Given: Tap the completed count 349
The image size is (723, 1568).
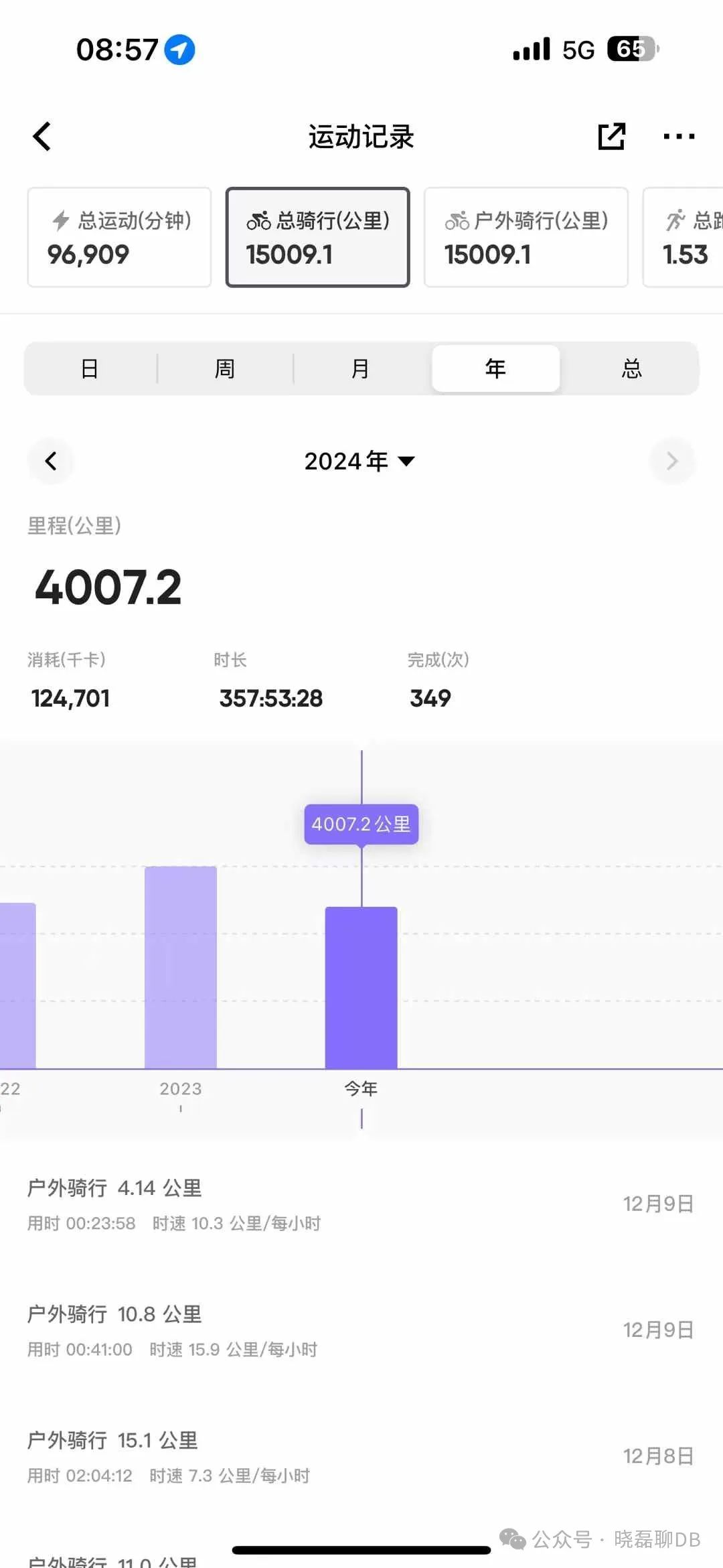Looking at the screenshot, I should [x=430, y=699].
